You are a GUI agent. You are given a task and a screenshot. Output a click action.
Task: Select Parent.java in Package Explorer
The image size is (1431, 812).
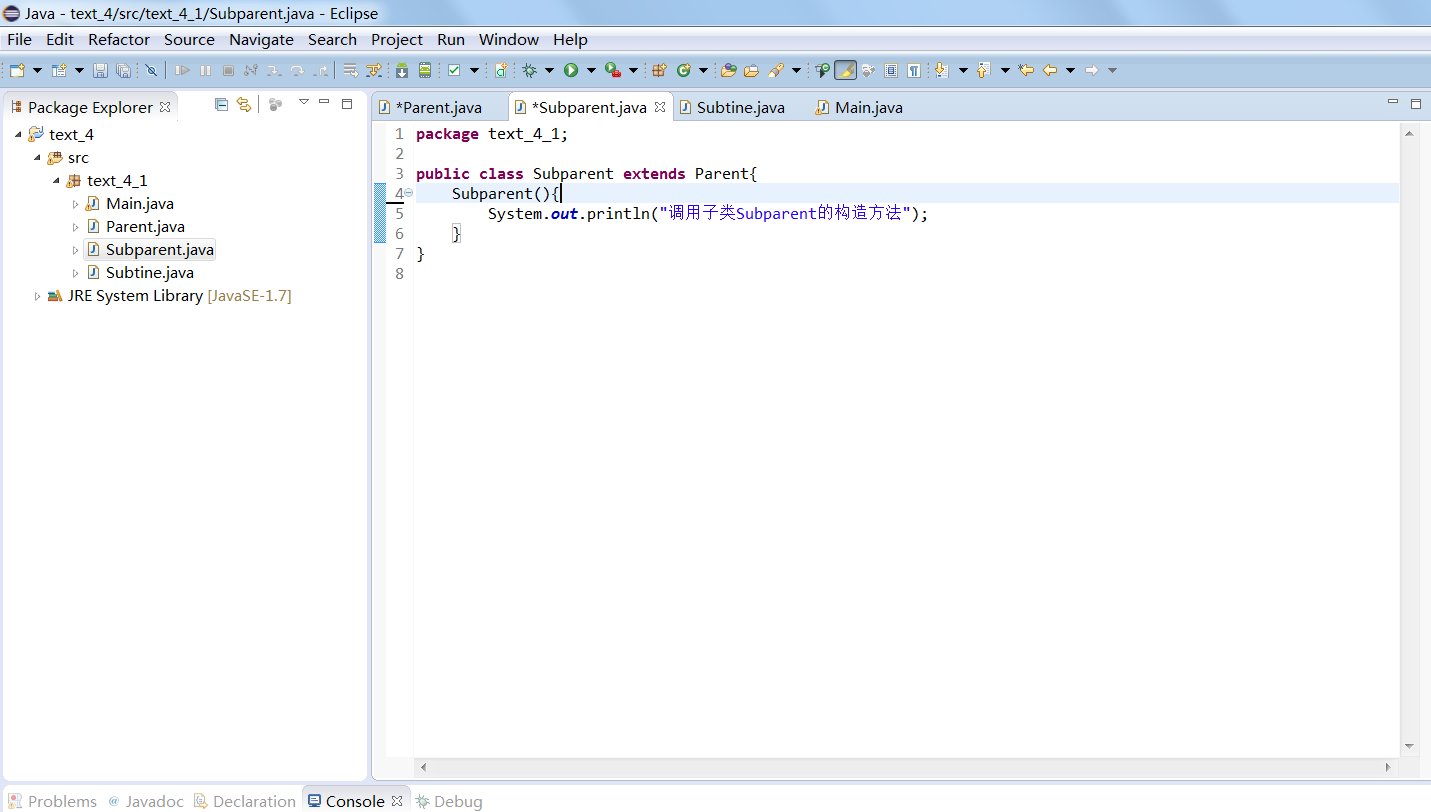[145, 227]
